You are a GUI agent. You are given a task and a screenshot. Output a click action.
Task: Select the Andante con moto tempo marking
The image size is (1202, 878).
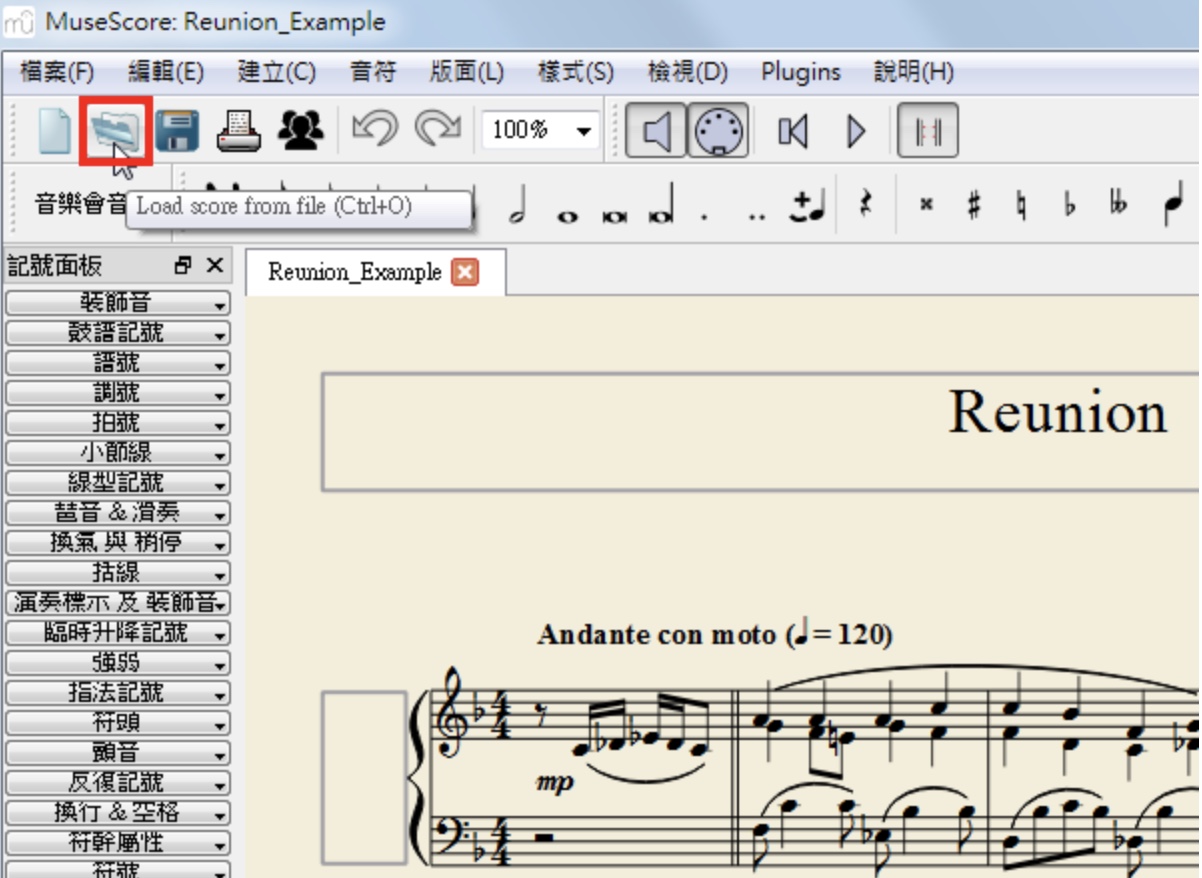(x=715, y=634)
